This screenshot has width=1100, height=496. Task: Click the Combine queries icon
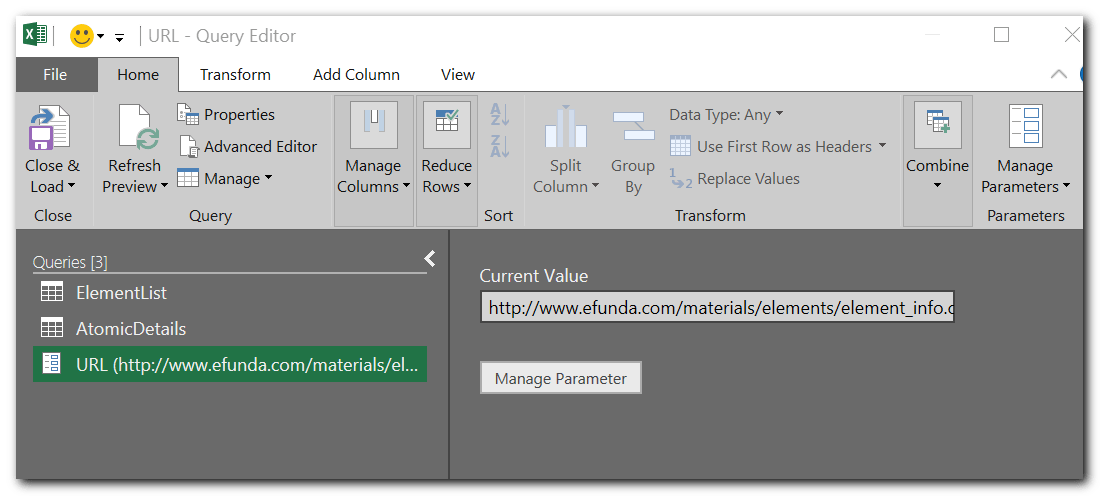pos(937,125)
